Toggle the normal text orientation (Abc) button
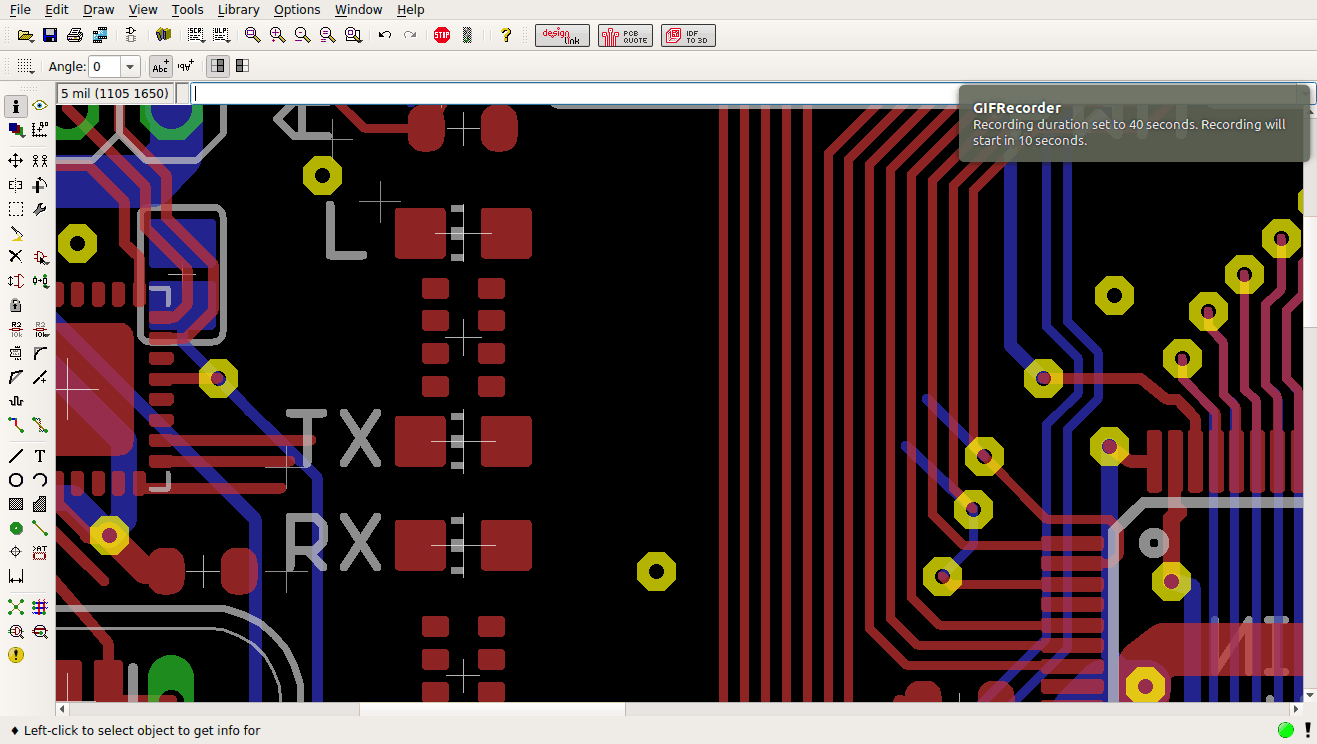 pos(160,67)
